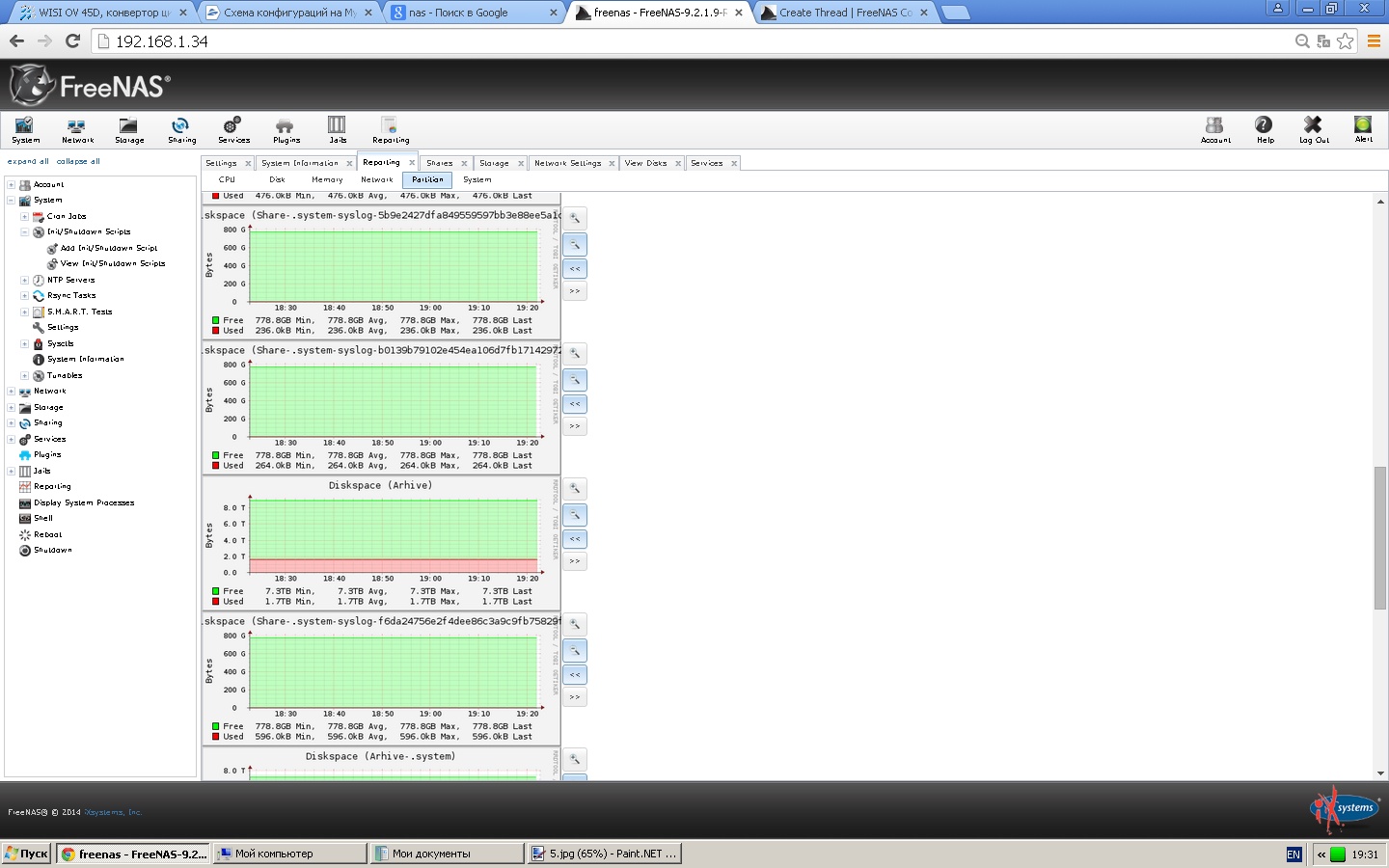Open the Reporting toolbar icon
The height and width of the screenshot is (868, 1389).
[x=390, y=130]
